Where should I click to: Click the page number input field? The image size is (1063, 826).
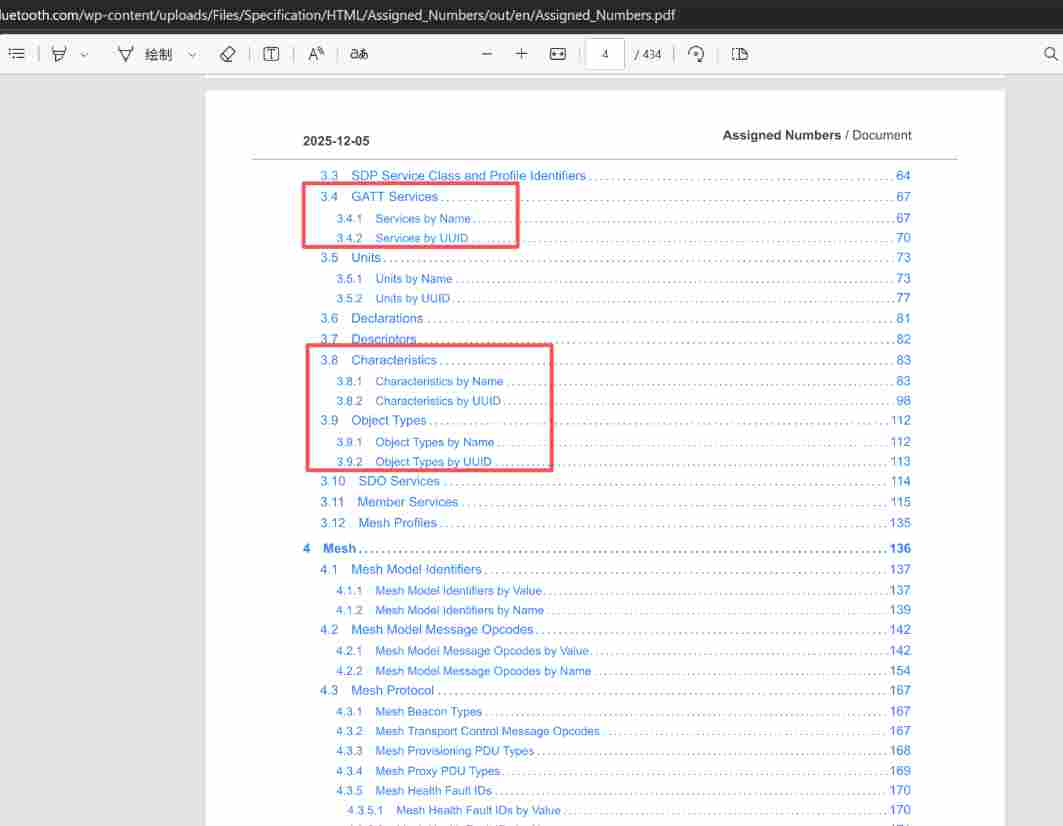[x=605, y=54]
